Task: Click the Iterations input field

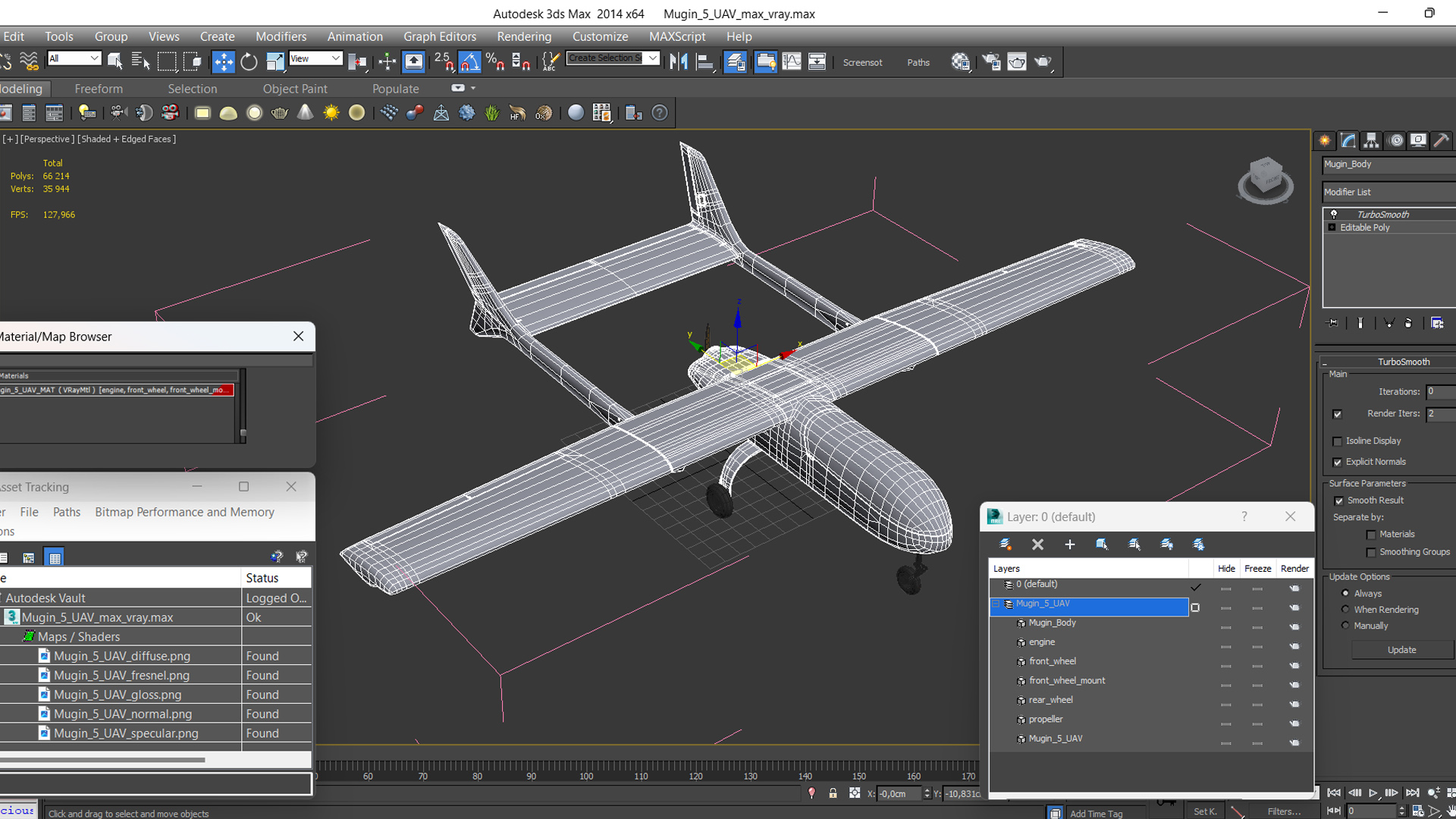Action: [1439, 392]
